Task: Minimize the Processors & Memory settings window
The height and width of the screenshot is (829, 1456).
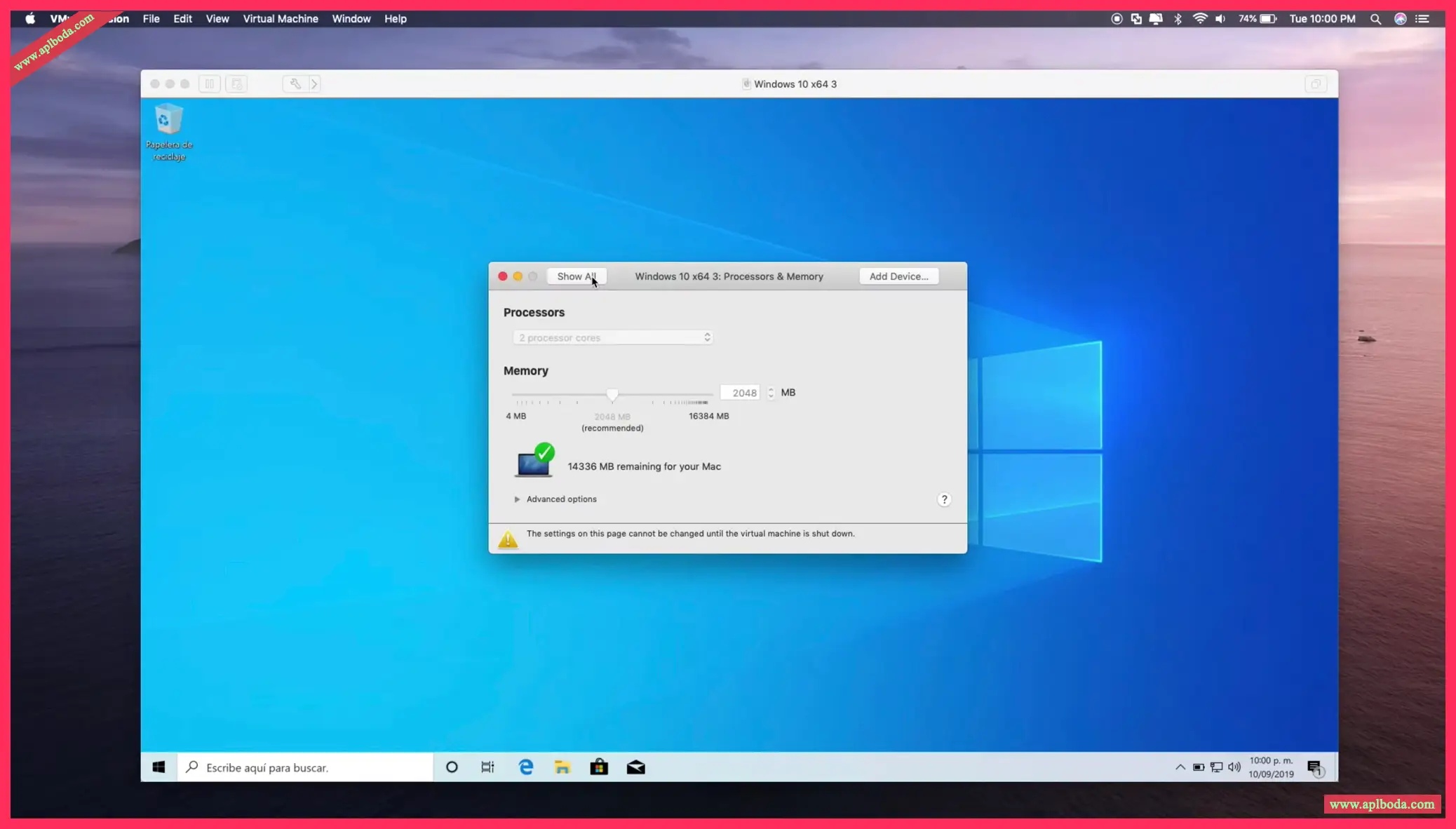Action: (x=518, y=276)
